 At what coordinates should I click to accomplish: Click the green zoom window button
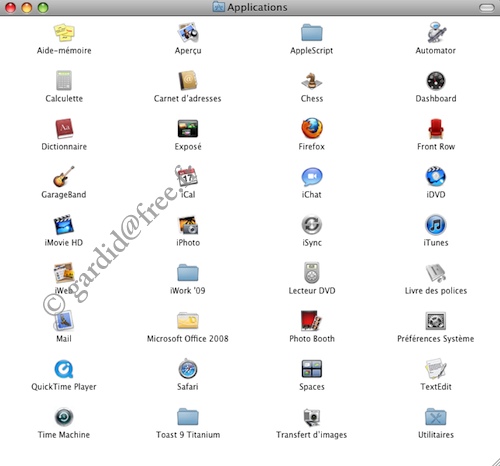tap(43, 7)
